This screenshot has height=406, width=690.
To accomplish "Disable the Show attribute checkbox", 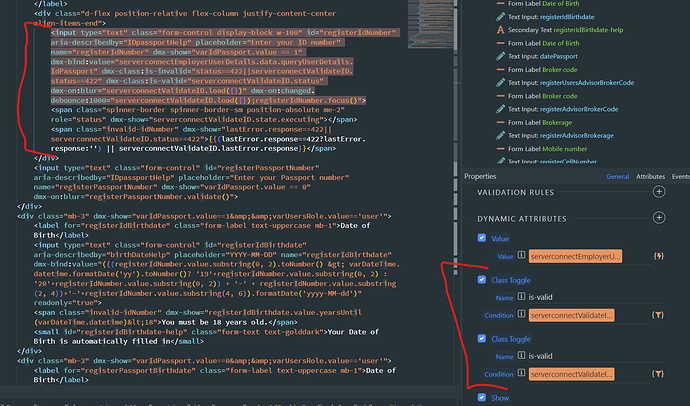I will pos(483,397).
